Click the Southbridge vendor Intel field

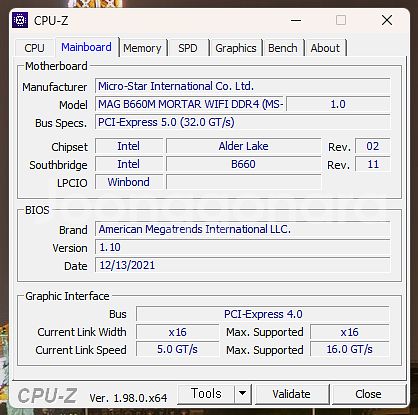(129, 164)
